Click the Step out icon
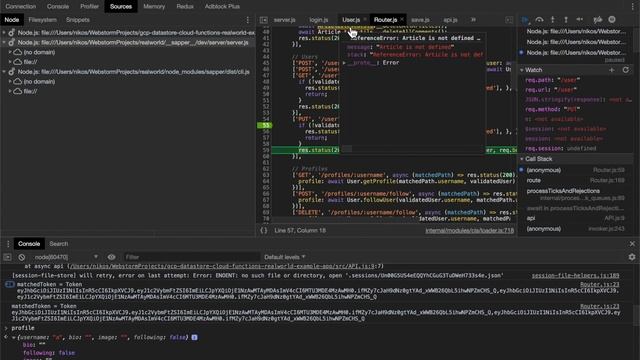The image size is (640, 360). (x=566, y=20)
